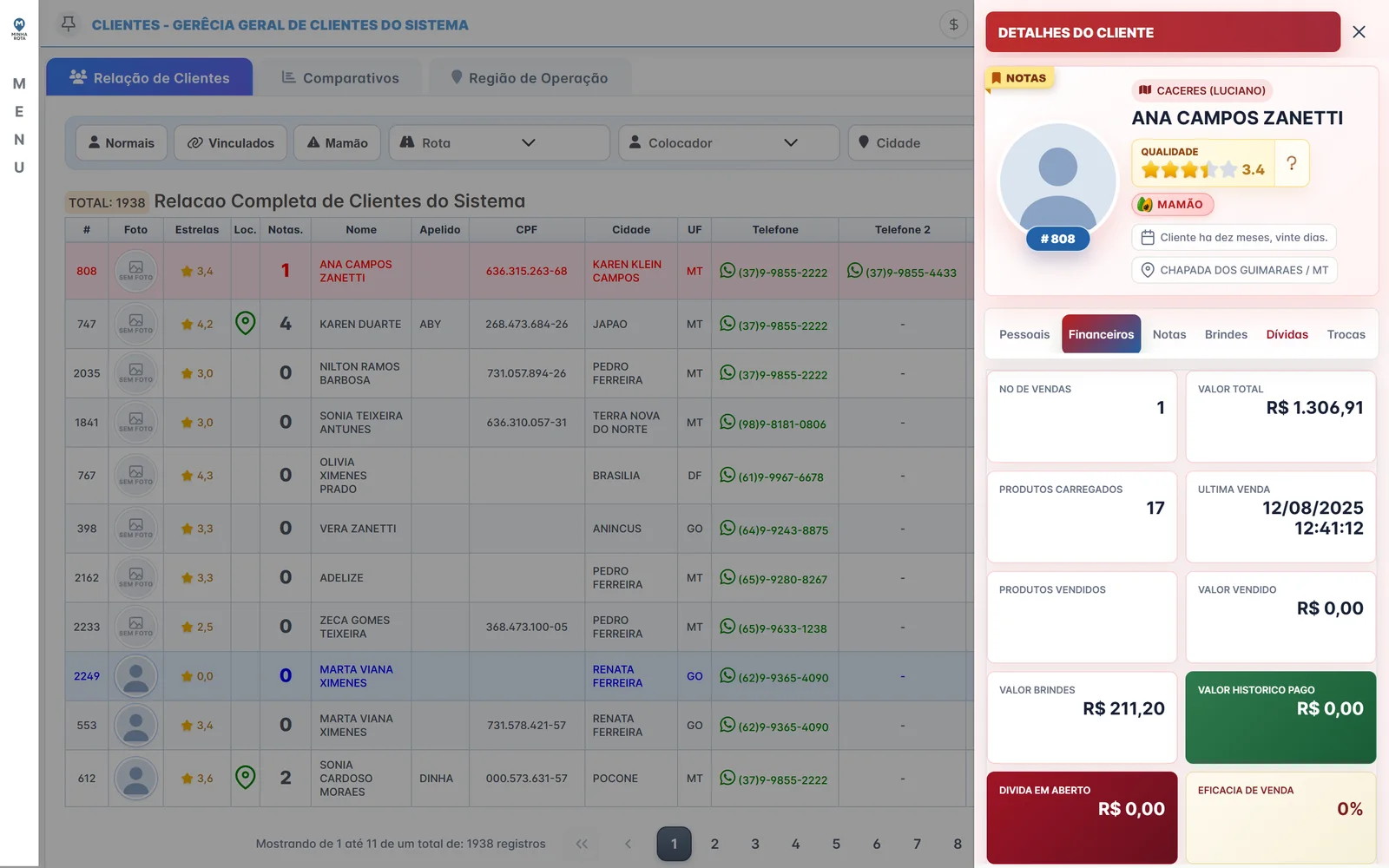Click WhatsApp icon in Karen Duarte row
The height and width of the screenshot is (868, 1389).
pos(727,324)
